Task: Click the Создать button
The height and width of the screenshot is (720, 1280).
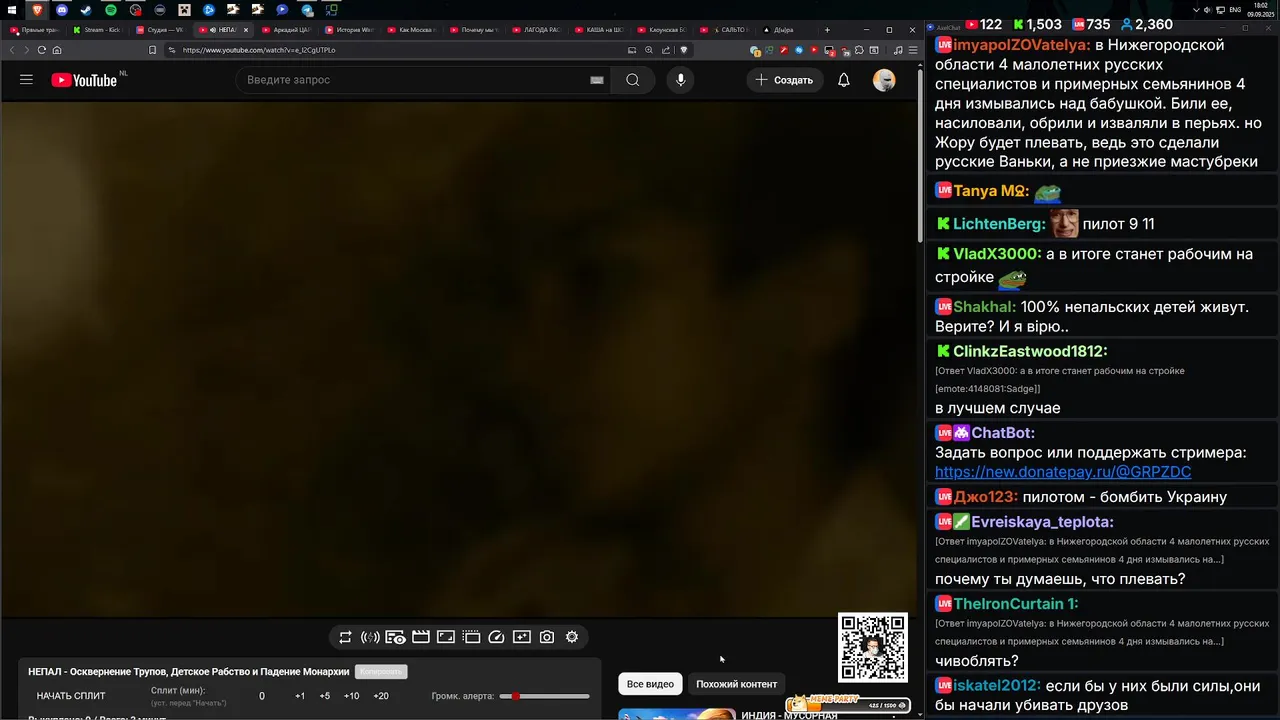Action: [x=784, y=80]
